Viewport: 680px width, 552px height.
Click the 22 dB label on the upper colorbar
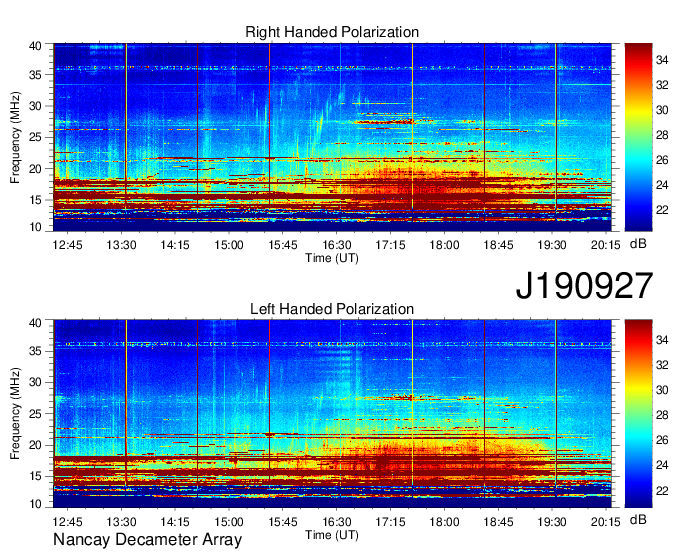click(x=662, y=210)
